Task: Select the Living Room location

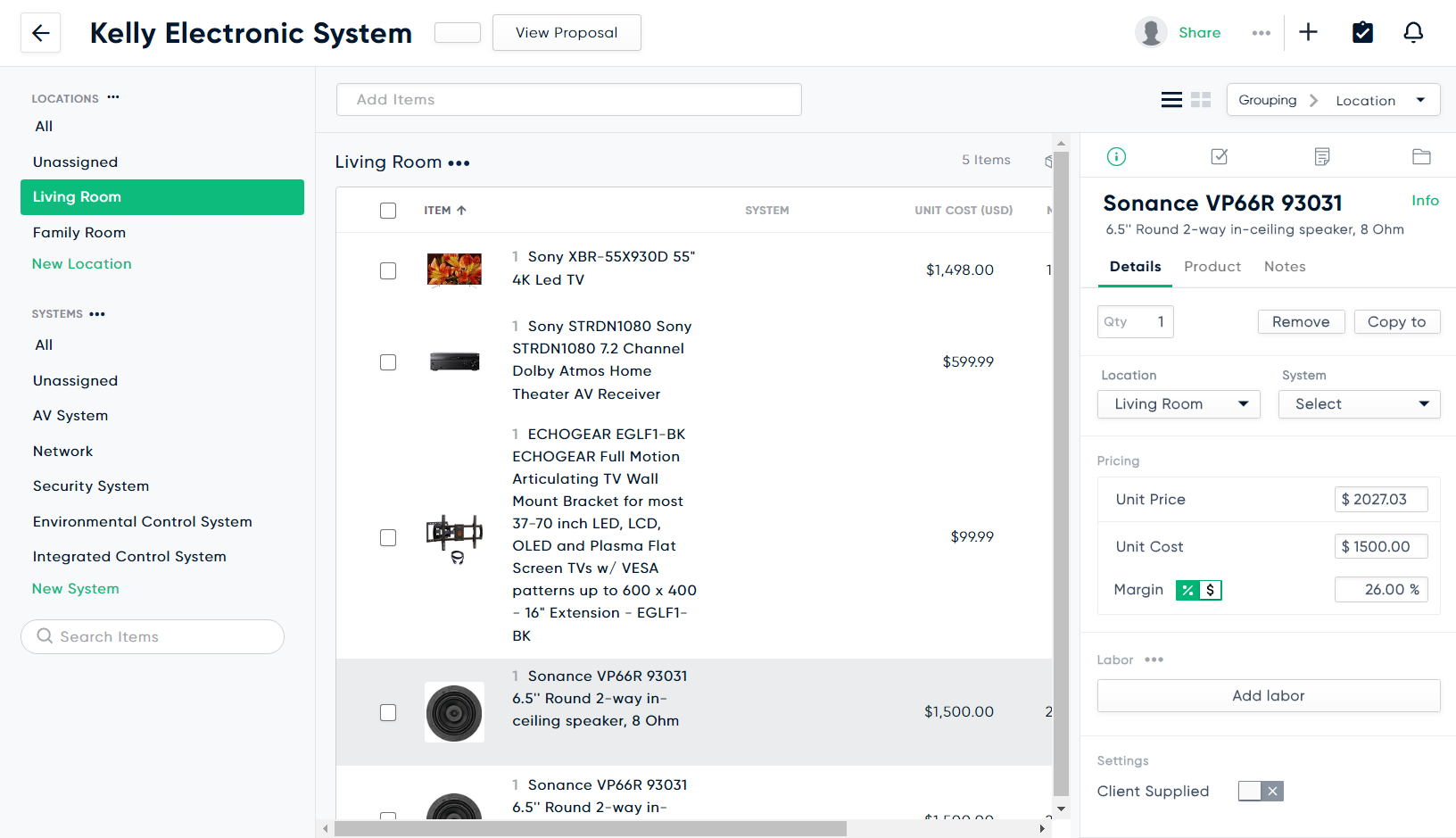Action: pyautogui.click(x=162, y=197)
